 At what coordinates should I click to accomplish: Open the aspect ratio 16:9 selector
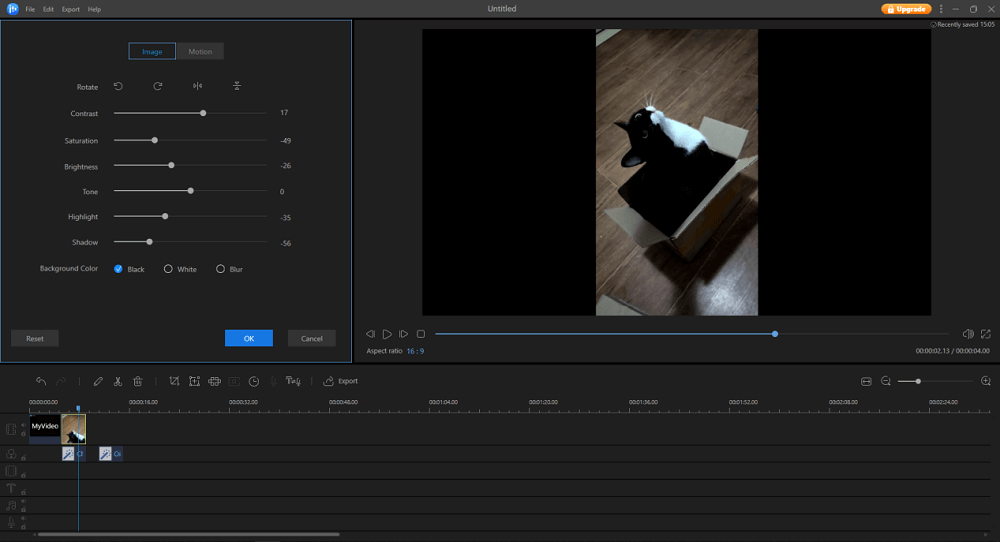coord(414,351)
